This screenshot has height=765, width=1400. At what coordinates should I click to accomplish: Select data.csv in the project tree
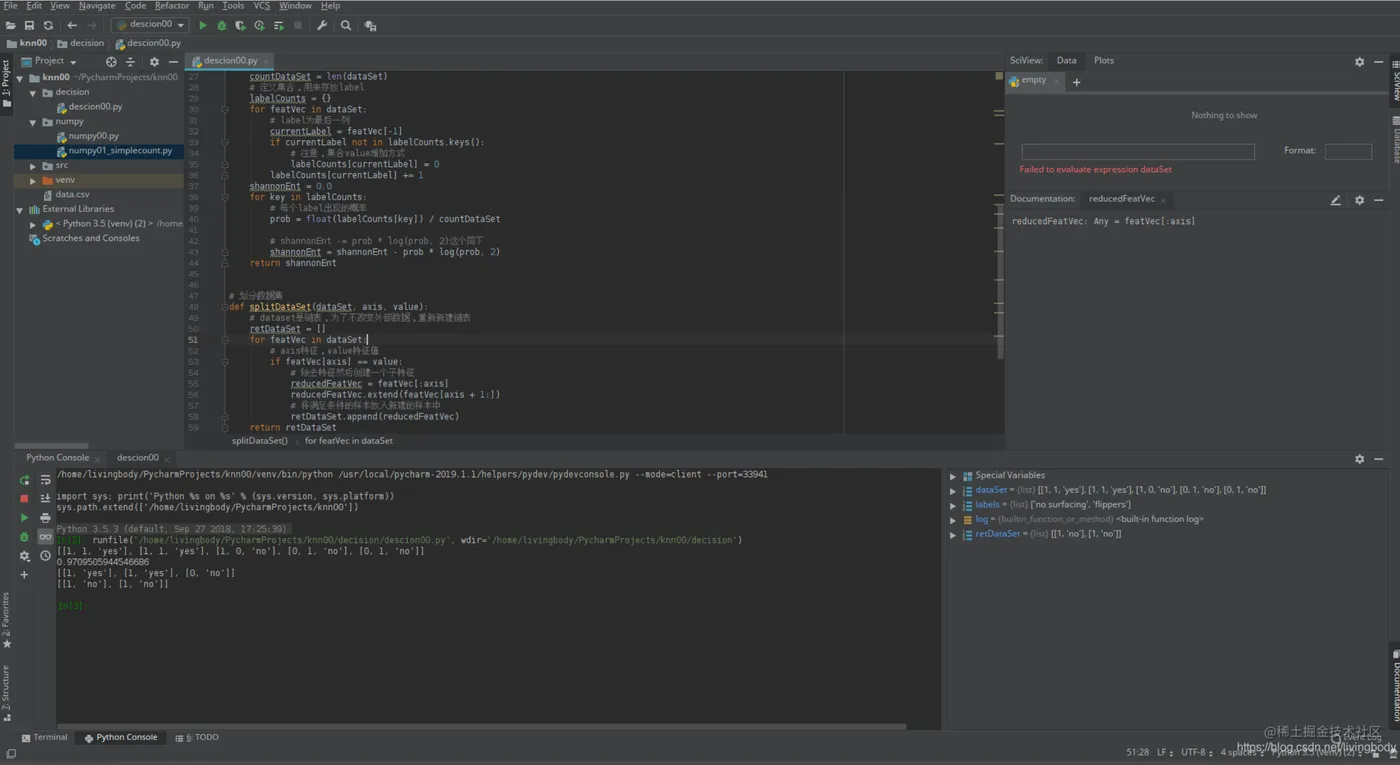[72, 195]
